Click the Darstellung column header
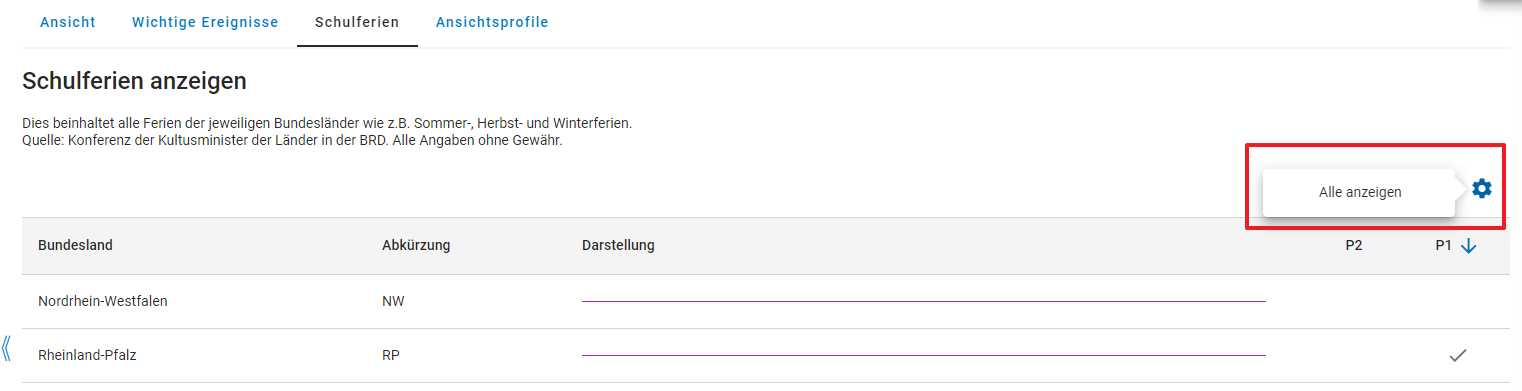The image size is (1522, 391). click(618, 246)
